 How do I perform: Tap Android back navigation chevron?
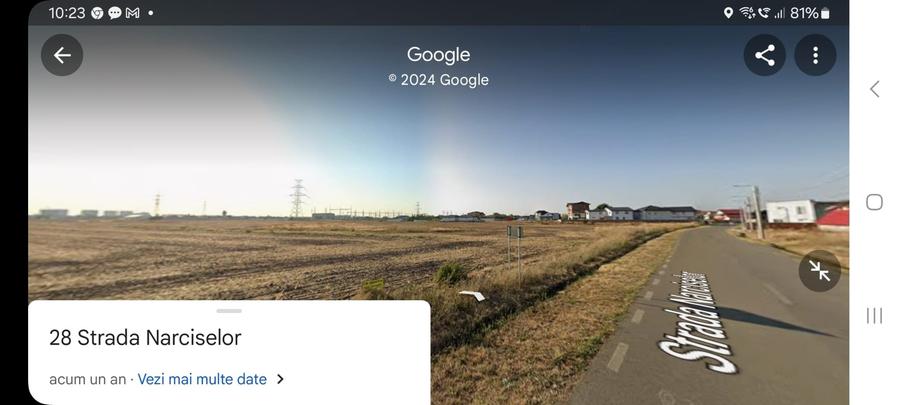click(x=874, y=89)
